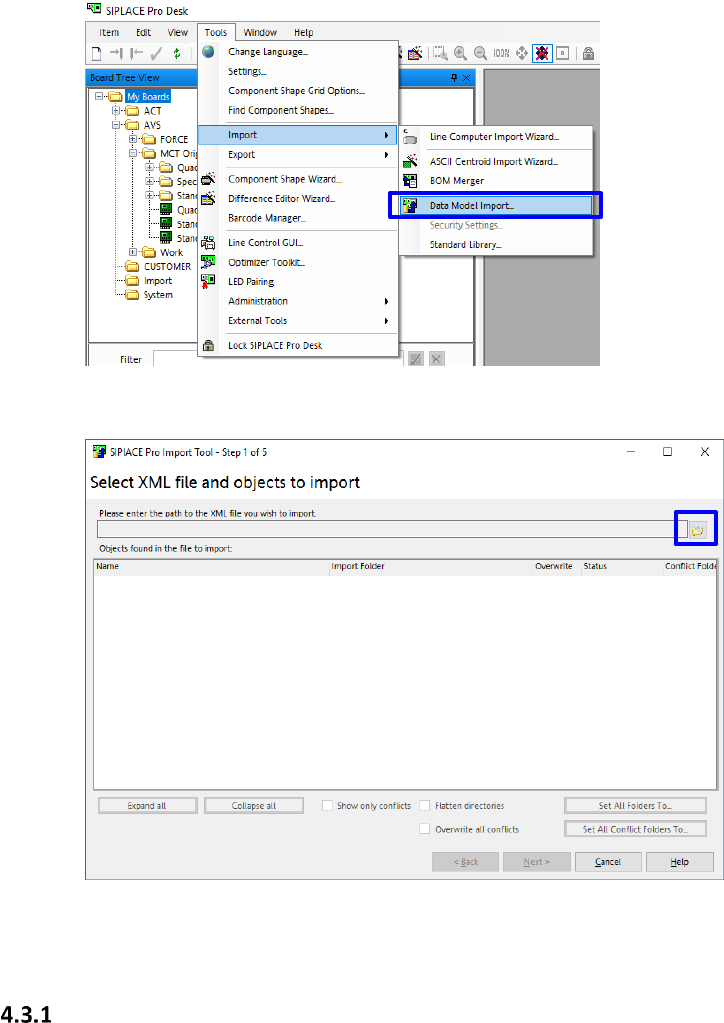
Task: Click the ASCII Centroid Import Wizard icon
Action: 410,161
